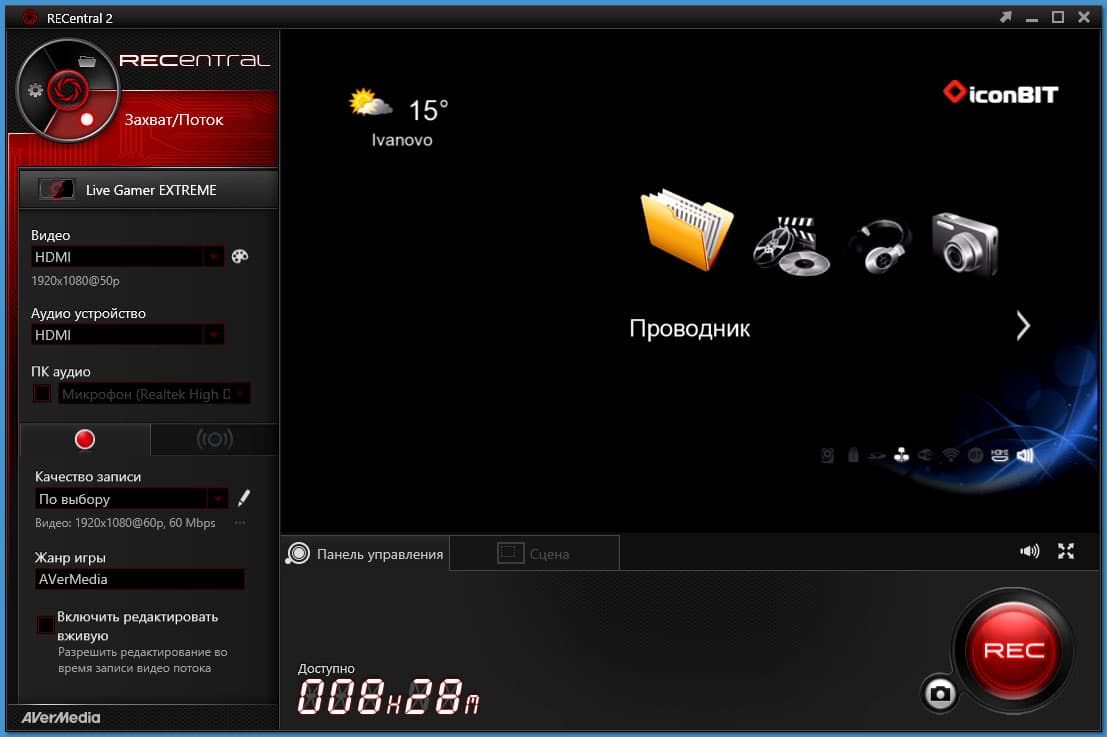Edit recording quality with pencil icon

click(x=244, y=498)
